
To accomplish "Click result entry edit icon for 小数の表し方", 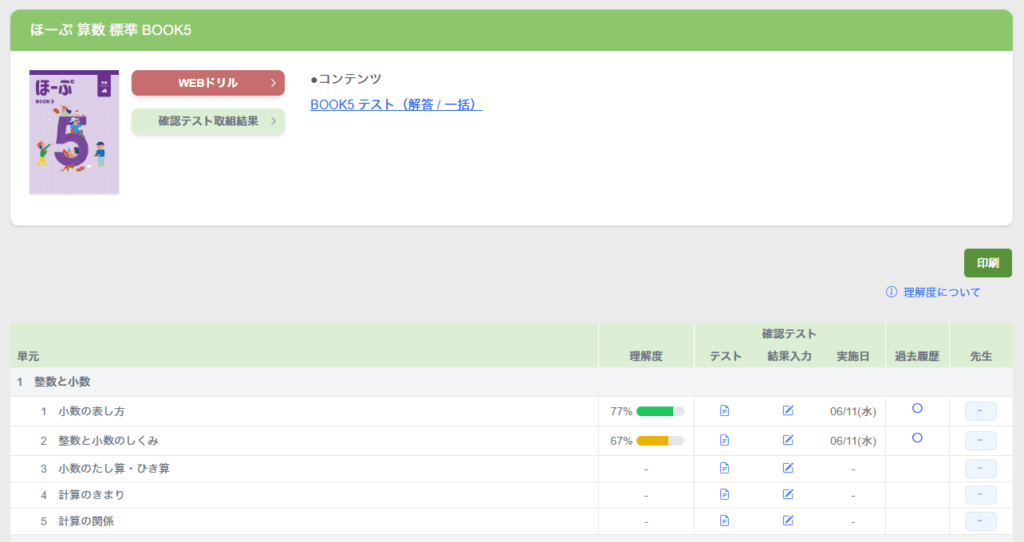I will point(788,411).
